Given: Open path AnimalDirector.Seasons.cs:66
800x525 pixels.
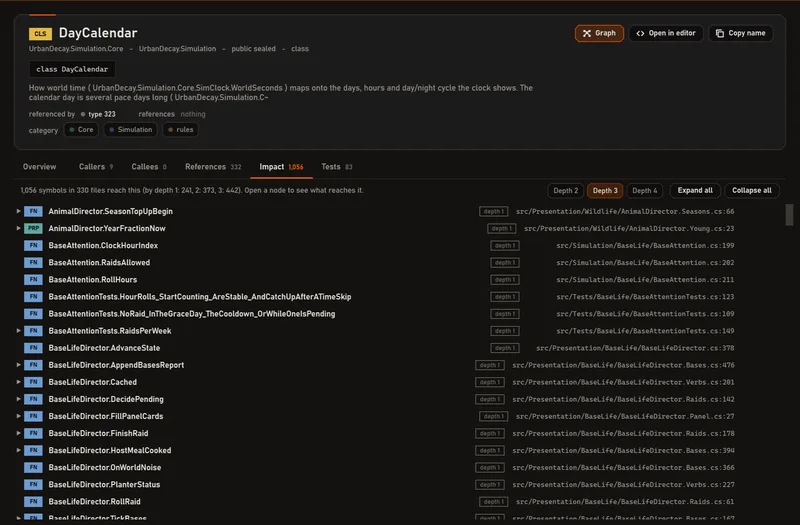Looking at the screenshot, I should 625,211.
